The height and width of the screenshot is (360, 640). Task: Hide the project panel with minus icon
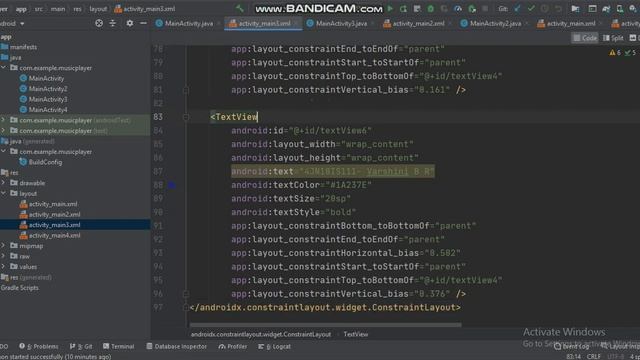(143, 24)
